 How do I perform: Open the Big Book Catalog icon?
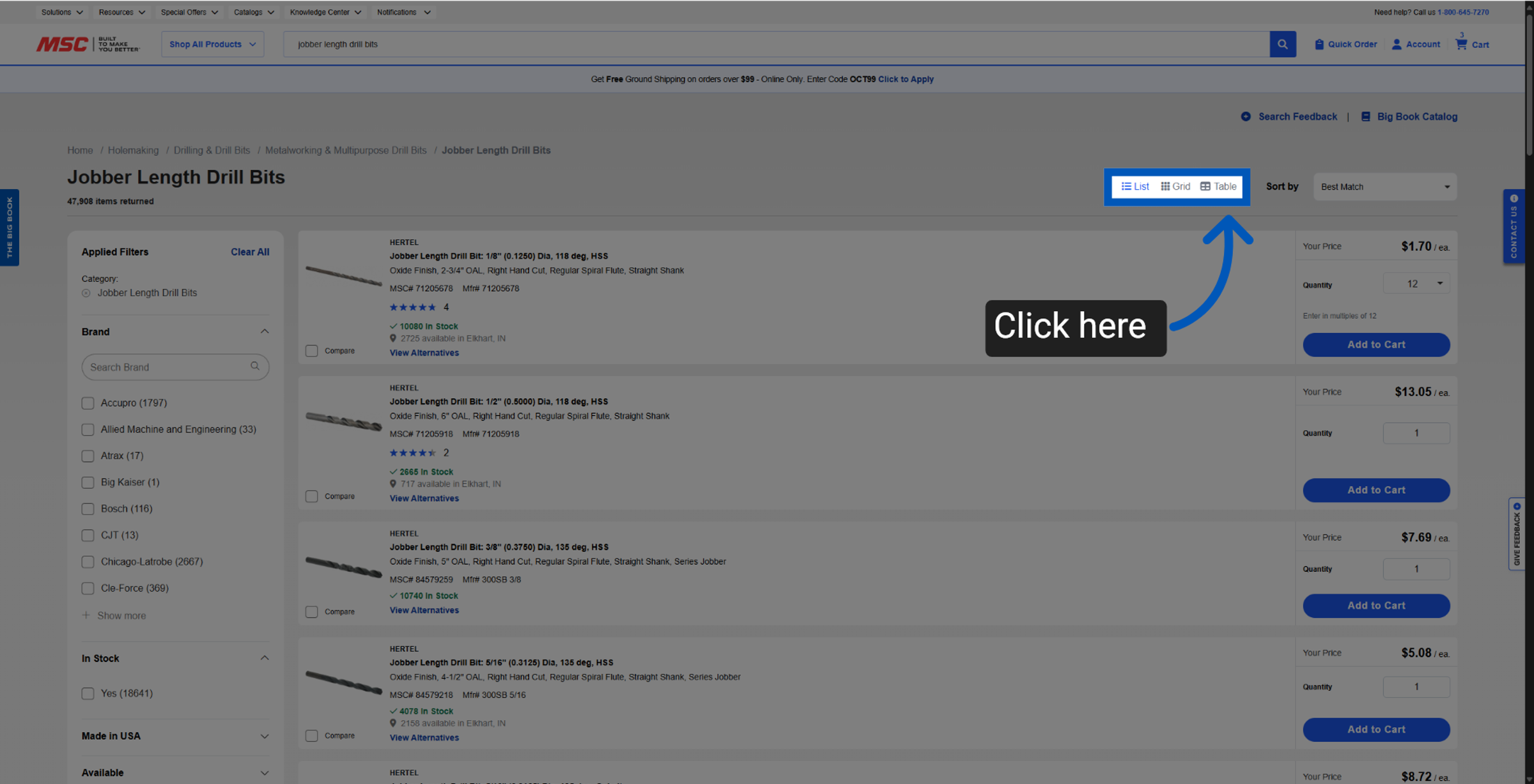pyautogui.click(x=1366, y=116)
